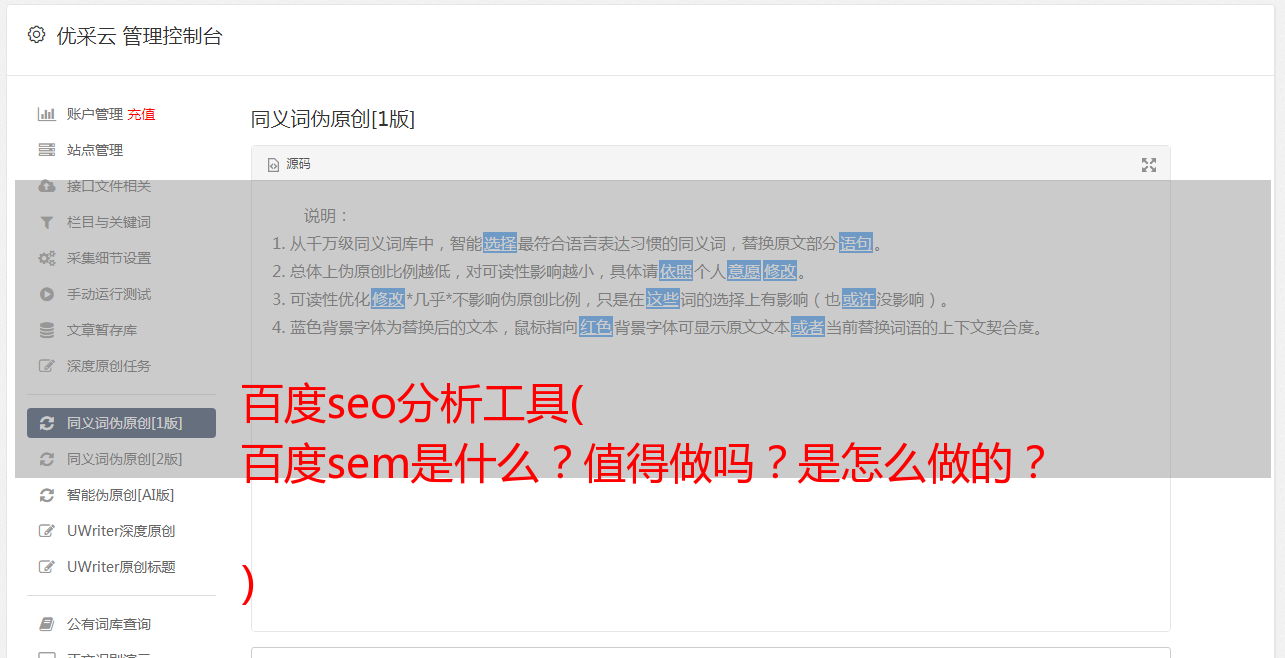Click the red 充值 recharge link
This screenshot has height=658, width=1285.
click(141, 114)
